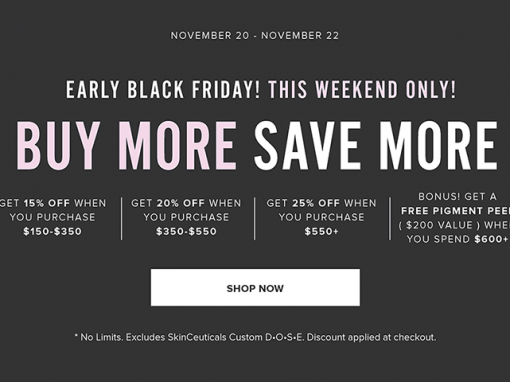Select the $150-$350 purchase range
Image resolution: width=510 pixels, height=382 pixels.
pos(52,231)
